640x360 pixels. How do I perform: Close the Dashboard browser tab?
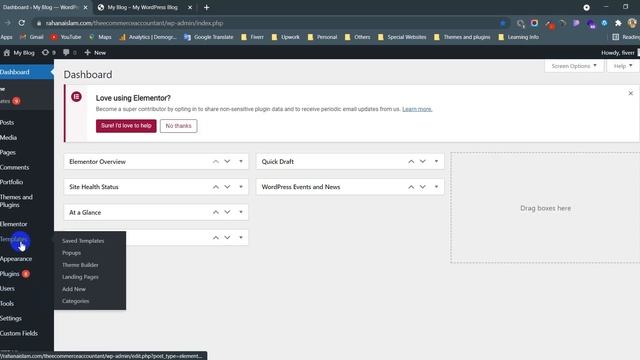tap(85, 7)
